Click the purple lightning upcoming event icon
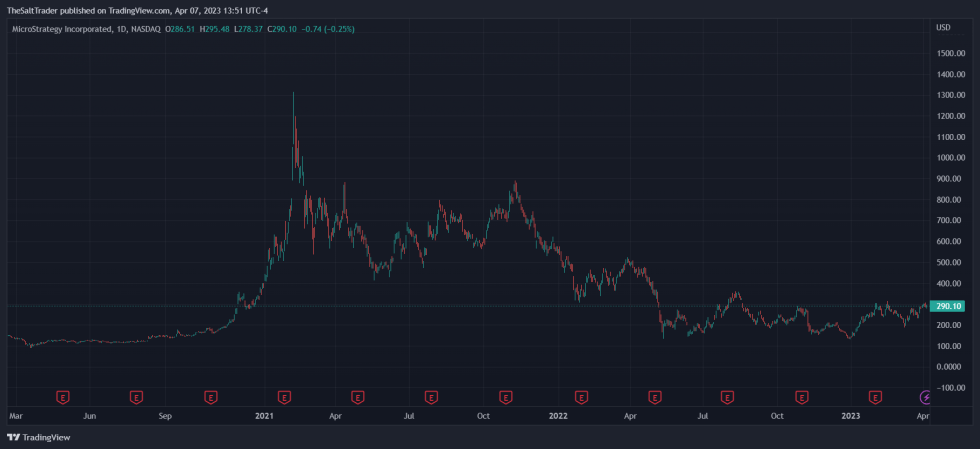 (925, 397)
